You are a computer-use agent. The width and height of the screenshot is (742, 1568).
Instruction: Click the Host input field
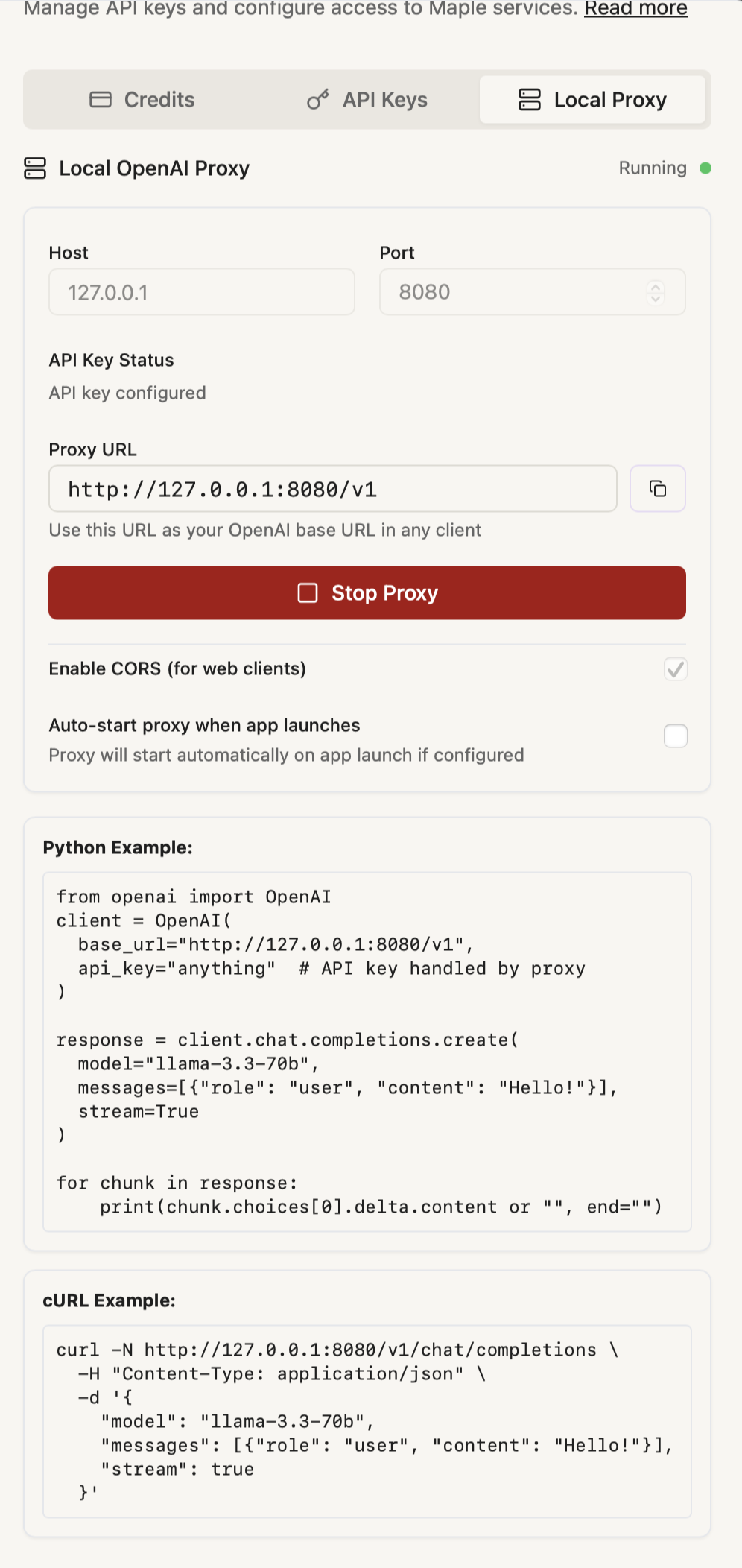tap(201, 292)
